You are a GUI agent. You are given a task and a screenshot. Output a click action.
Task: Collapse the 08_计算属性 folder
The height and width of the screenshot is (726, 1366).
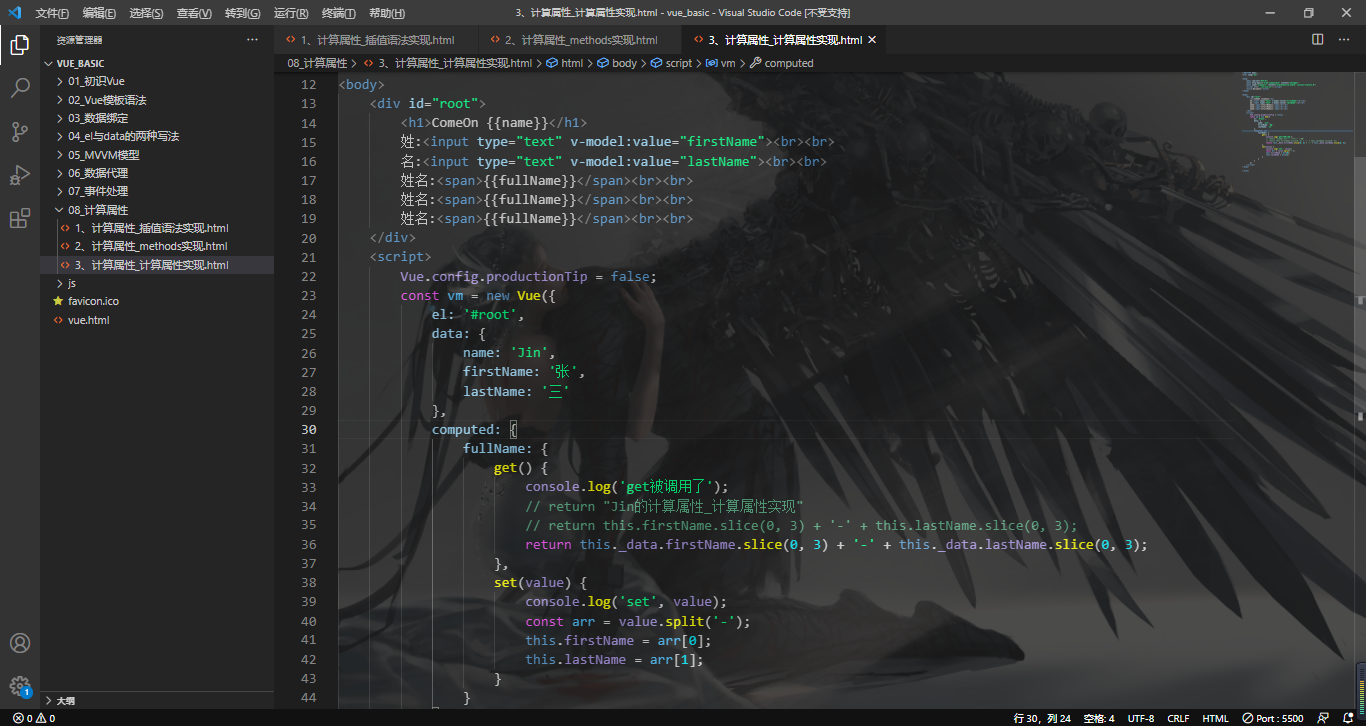point(157,210)
